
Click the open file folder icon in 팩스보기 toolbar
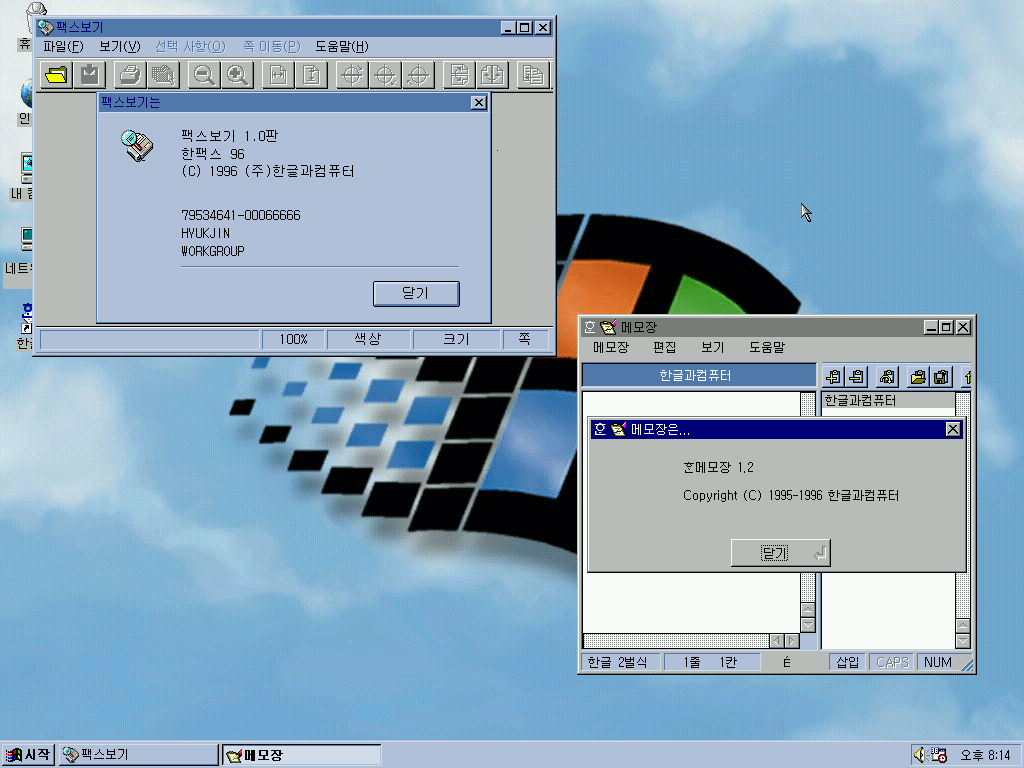[56, 75]
